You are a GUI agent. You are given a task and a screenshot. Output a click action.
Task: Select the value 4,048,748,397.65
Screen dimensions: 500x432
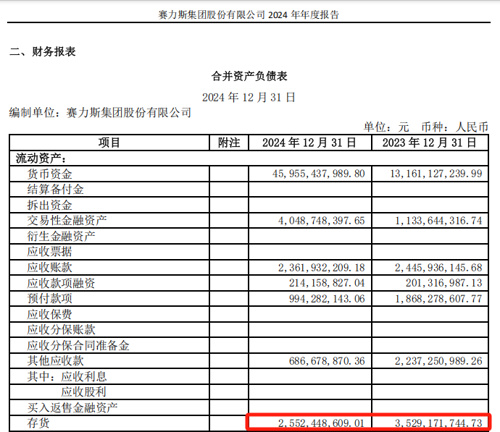(322, 221)
